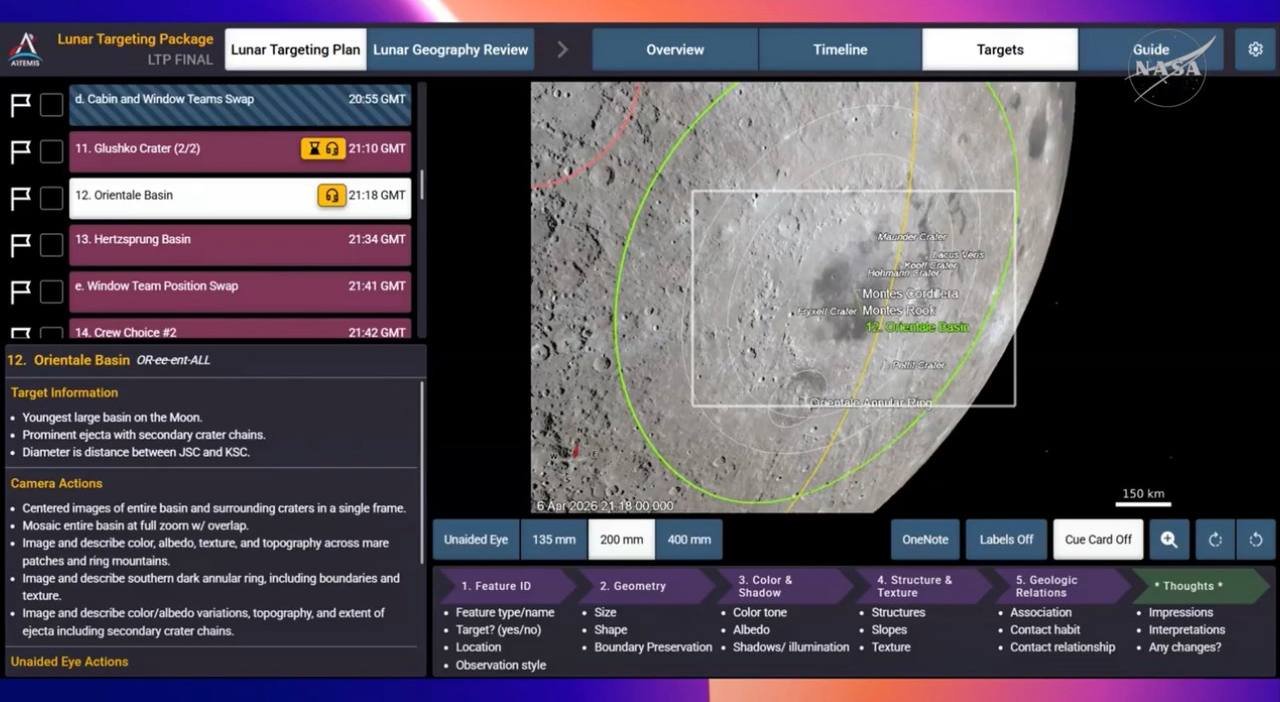
Task: Click the Artemis logo in the header
Action: point(25,49)
